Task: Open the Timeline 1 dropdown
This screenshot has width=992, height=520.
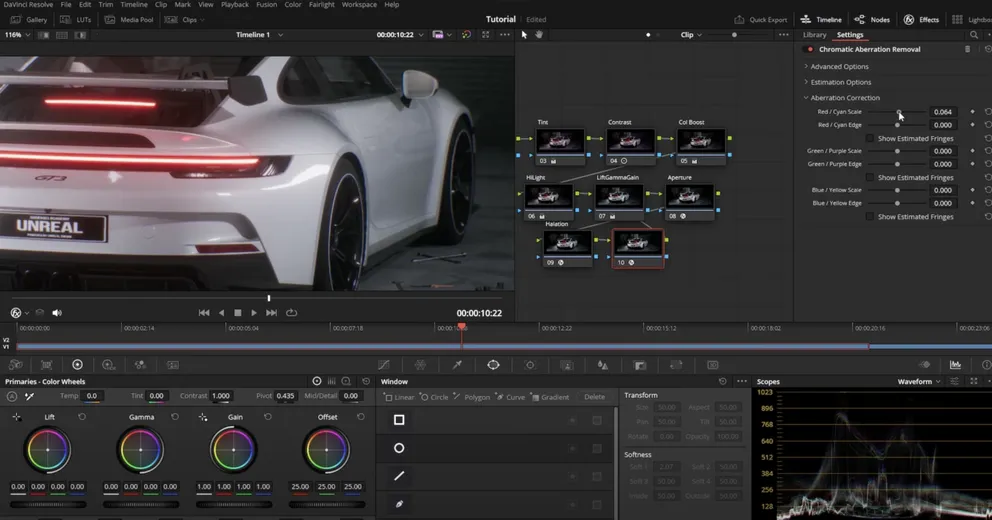Action: click(x=259, y=35)
